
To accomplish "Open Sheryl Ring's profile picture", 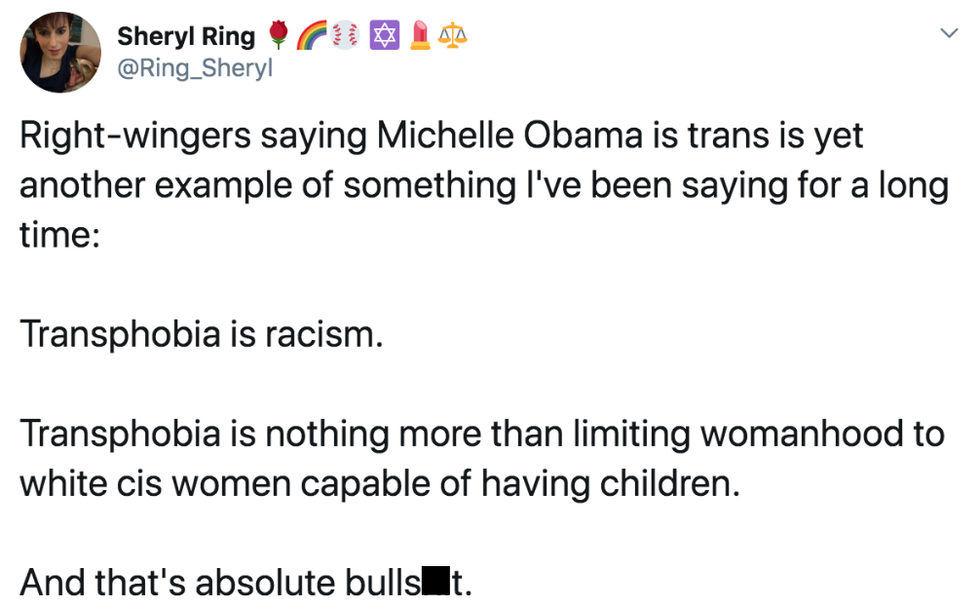I will (61, 53).
